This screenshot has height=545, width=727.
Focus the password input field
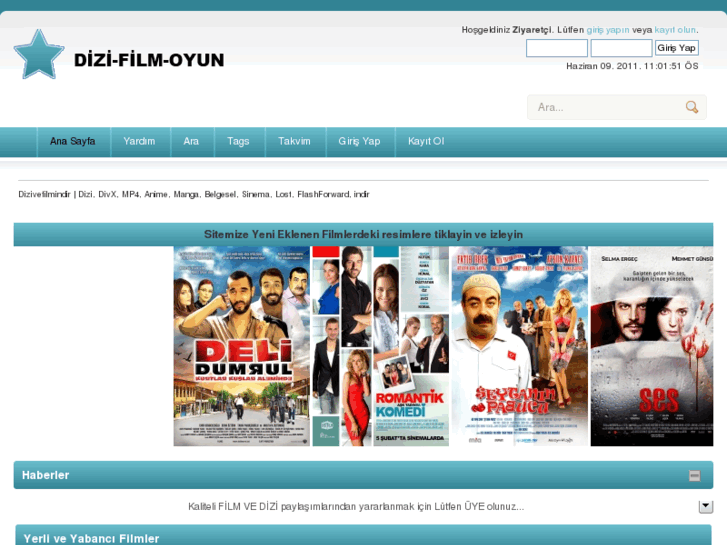[x=621, y=48]
